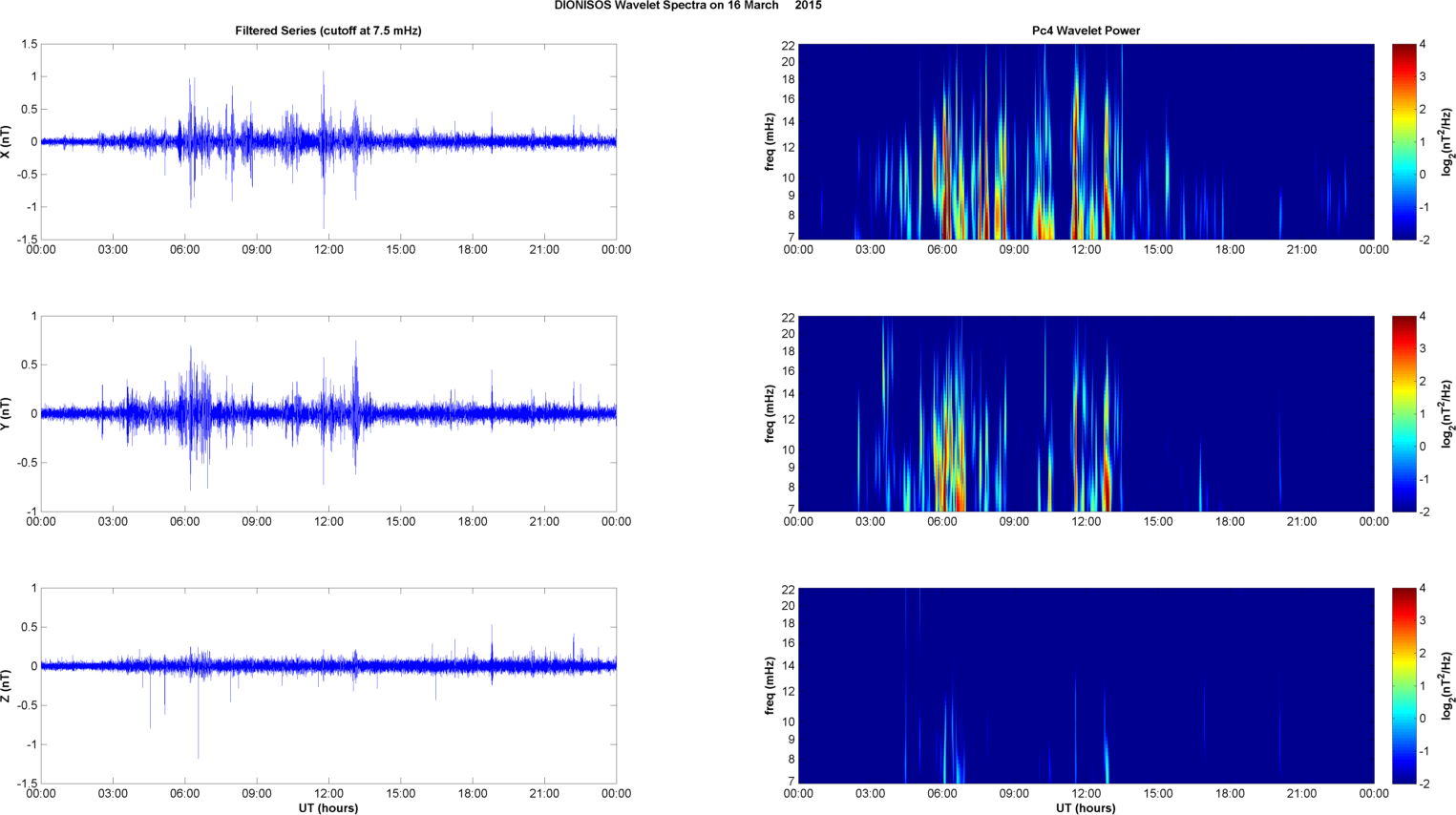Click the '09:00' tick under the X spectrogram

coord(1014,250)
